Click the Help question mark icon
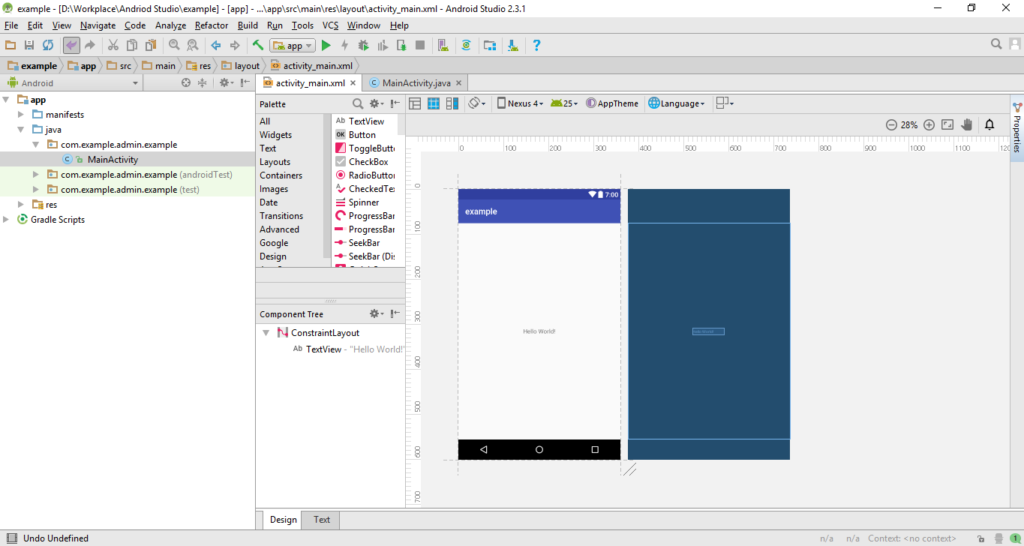This screenshot has height=546, width=1024. pos(536,45)
